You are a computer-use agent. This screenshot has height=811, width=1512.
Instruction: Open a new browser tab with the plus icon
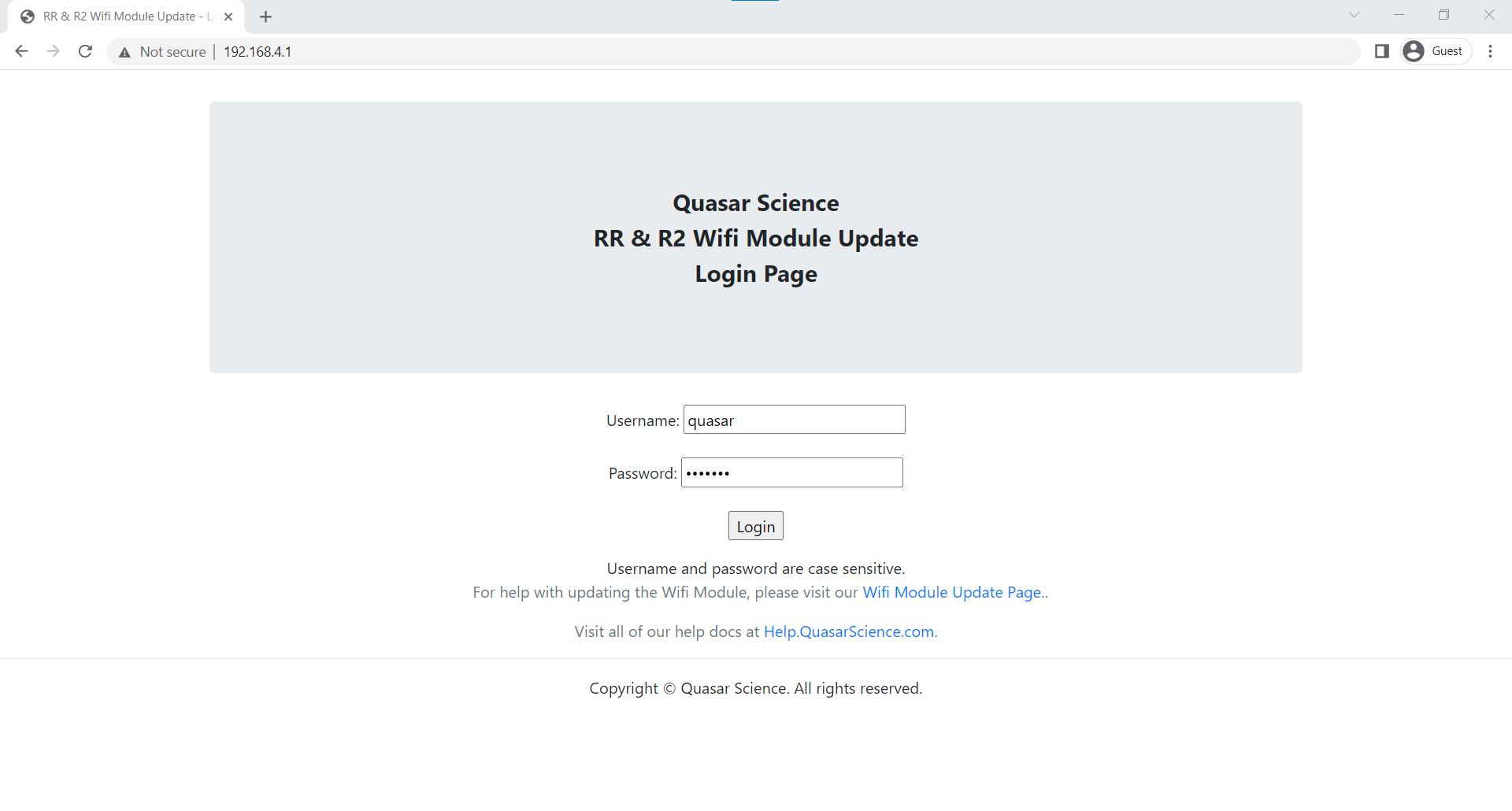coord(265,16)
